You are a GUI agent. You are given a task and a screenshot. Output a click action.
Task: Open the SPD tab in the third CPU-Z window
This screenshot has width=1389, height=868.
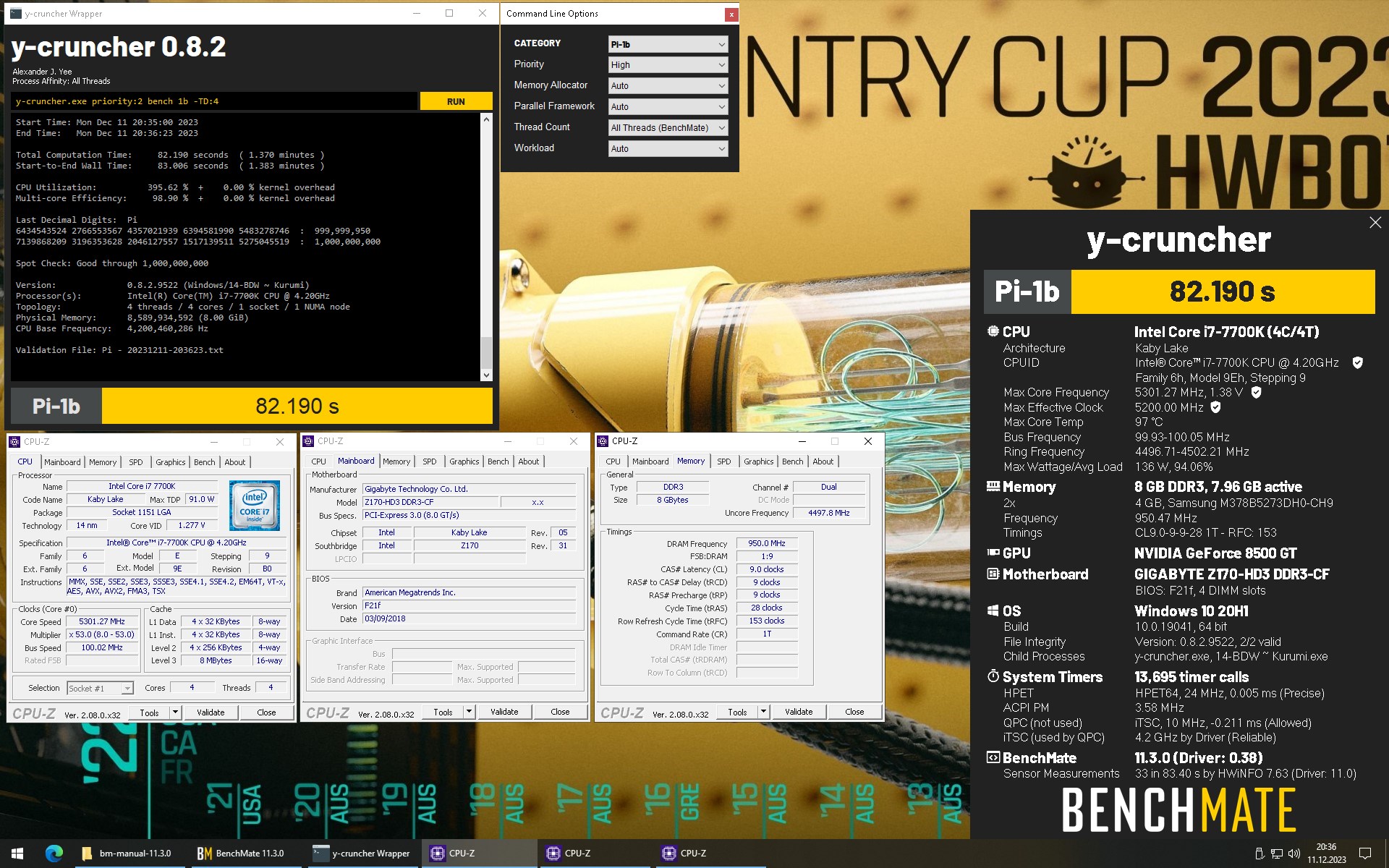click(724, 461)
